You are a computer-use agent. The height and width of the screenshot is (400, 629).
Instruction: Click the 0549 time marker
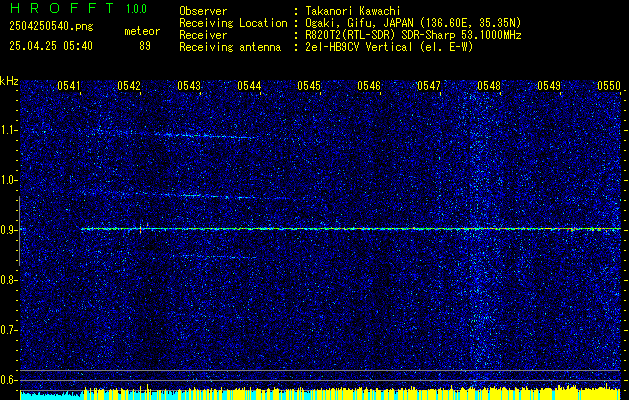[x=549, y=86]
